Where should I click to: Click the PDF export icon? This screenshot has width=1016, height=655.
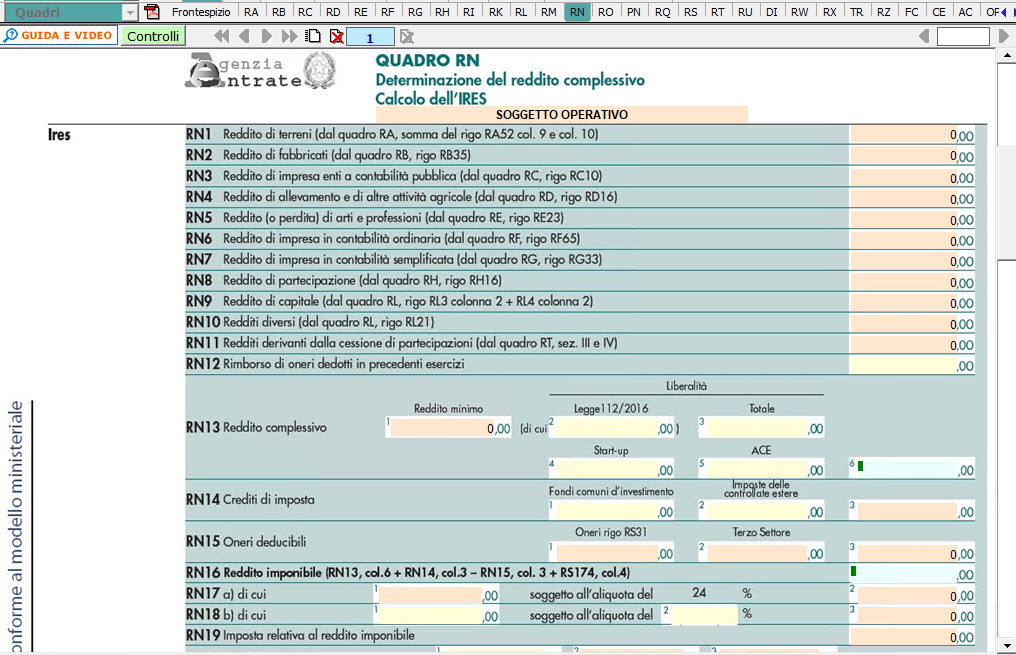(x=152, y=12)
